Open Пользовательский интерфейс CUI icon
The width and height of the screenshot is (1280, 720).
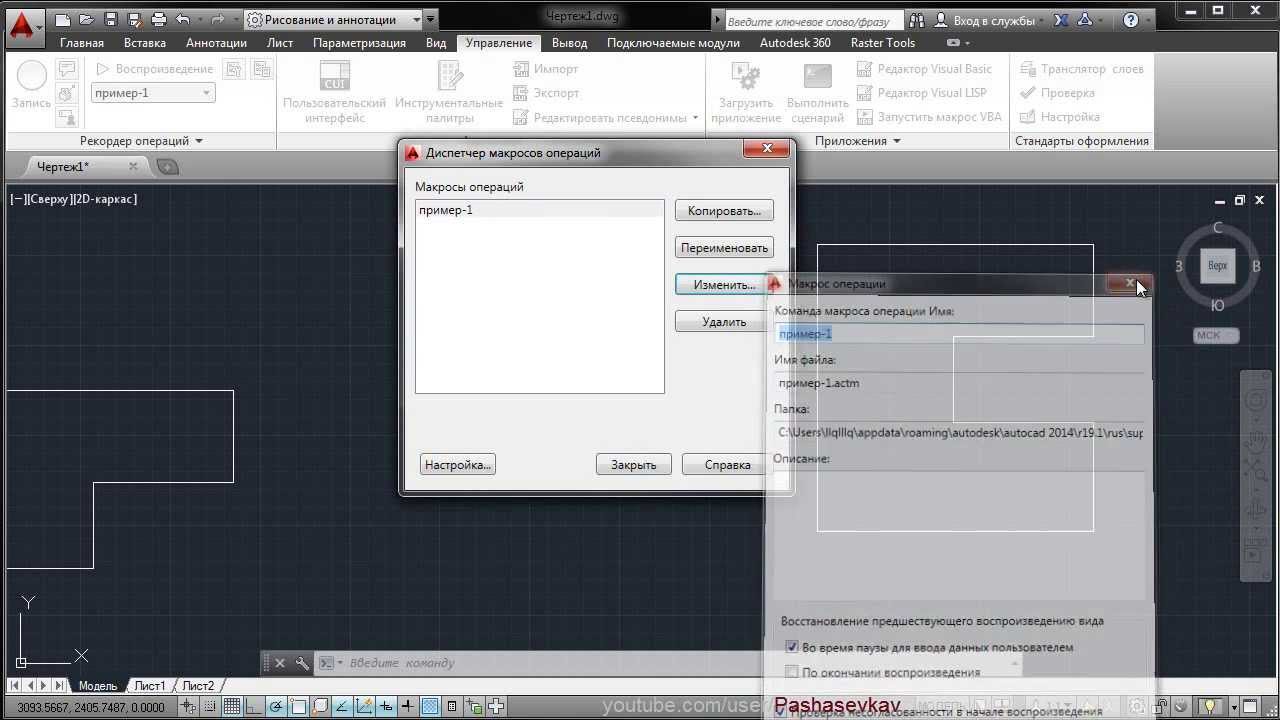(334, 77)
